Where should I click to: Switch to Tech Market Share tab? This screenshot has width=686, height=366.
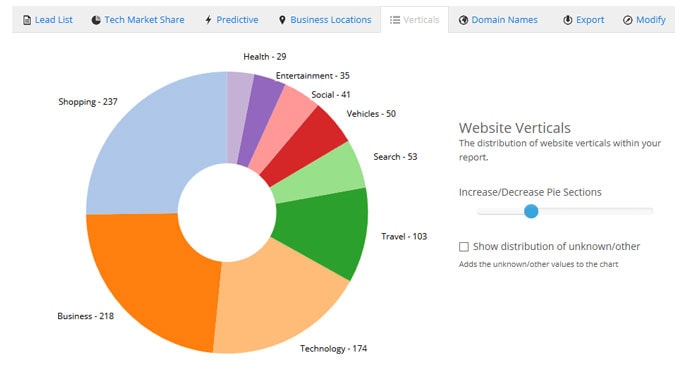[138, 20]
